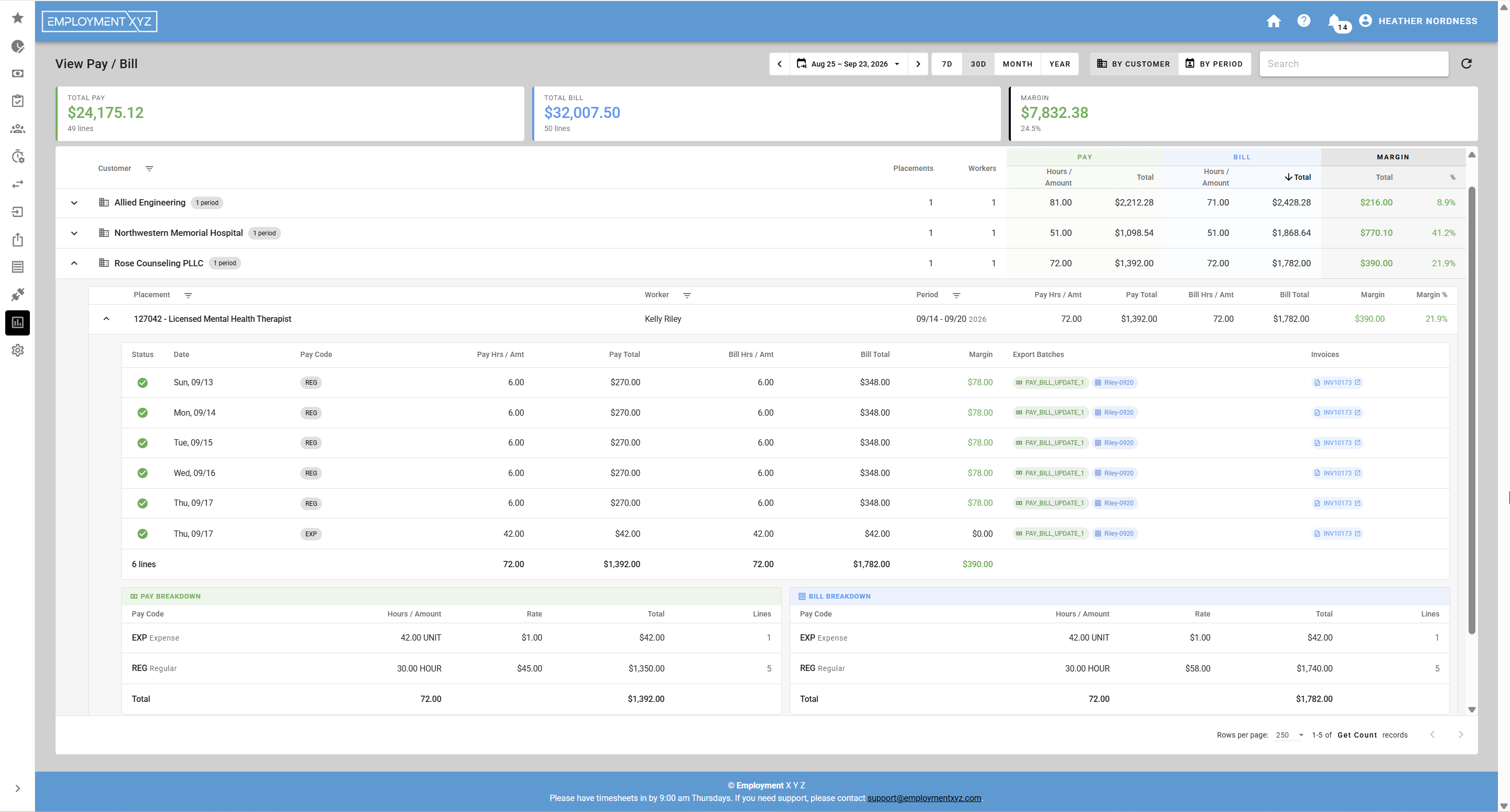Select the 30D range option
This screenshot has width=1510, height=812.
[x=978, y=64]
